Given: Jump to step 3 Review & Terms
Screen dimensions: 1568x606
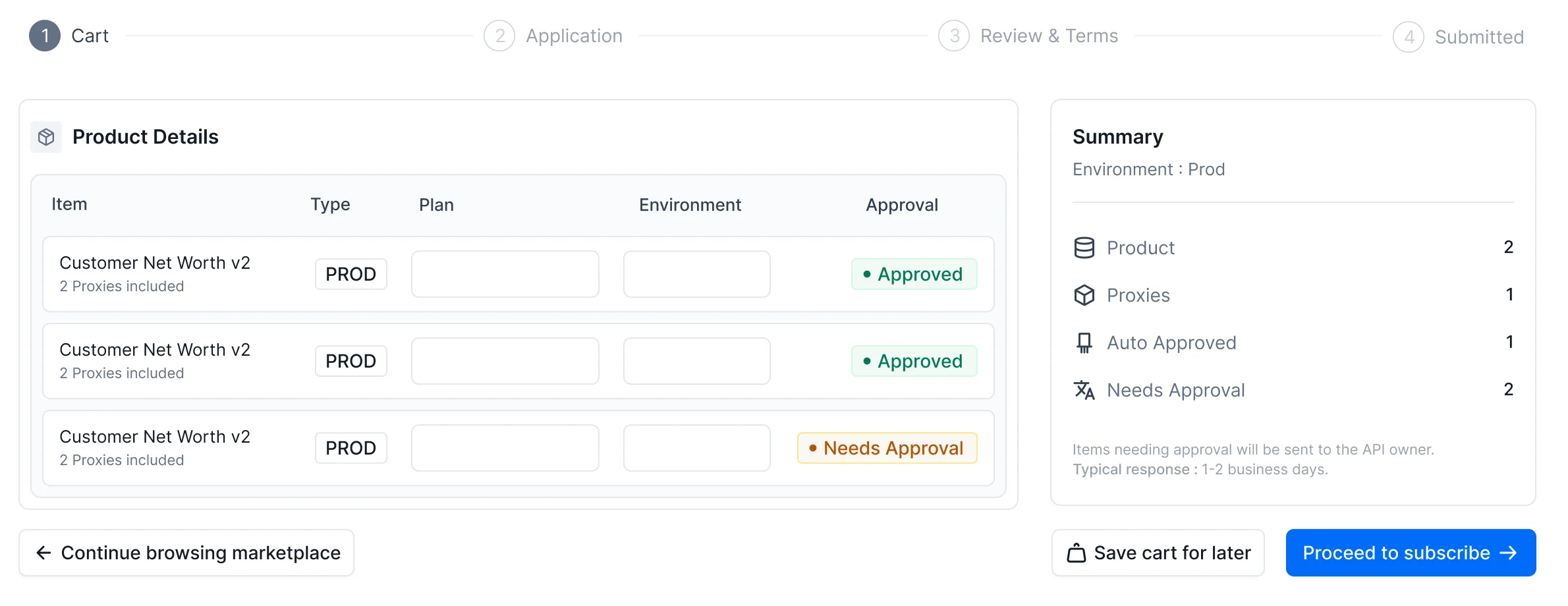Looking at the screenshot, I should [x=1028, y=36].
